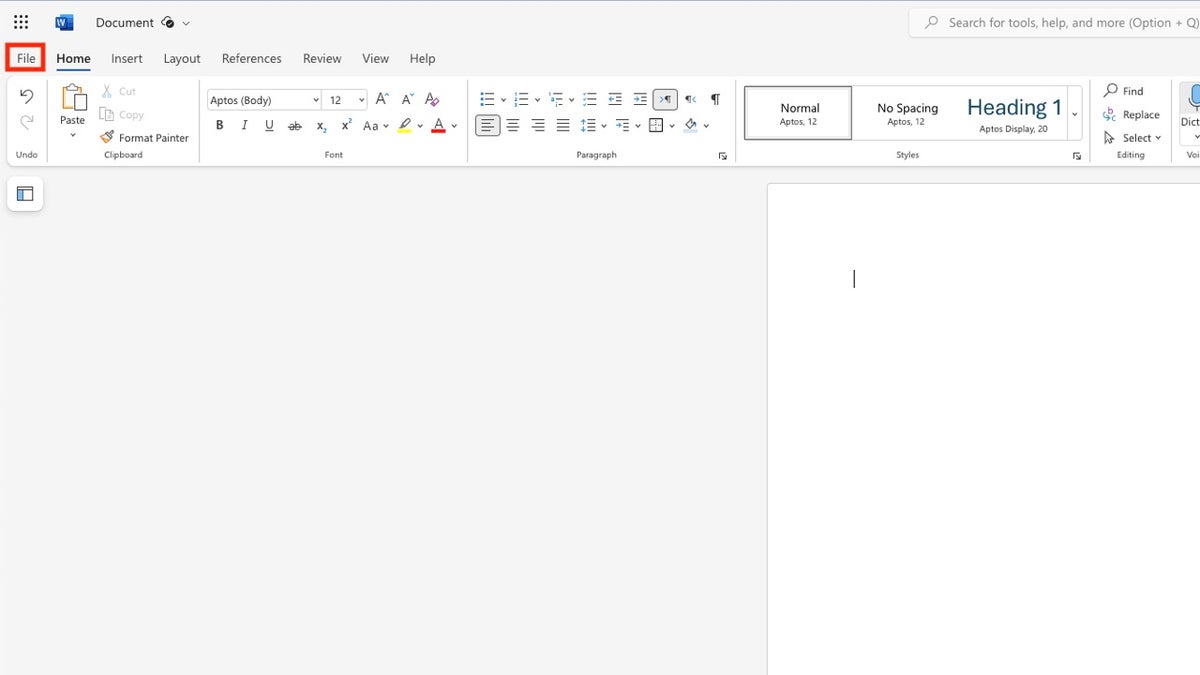
Task: Apply the Normal style
Action: (x=799, y=113)
